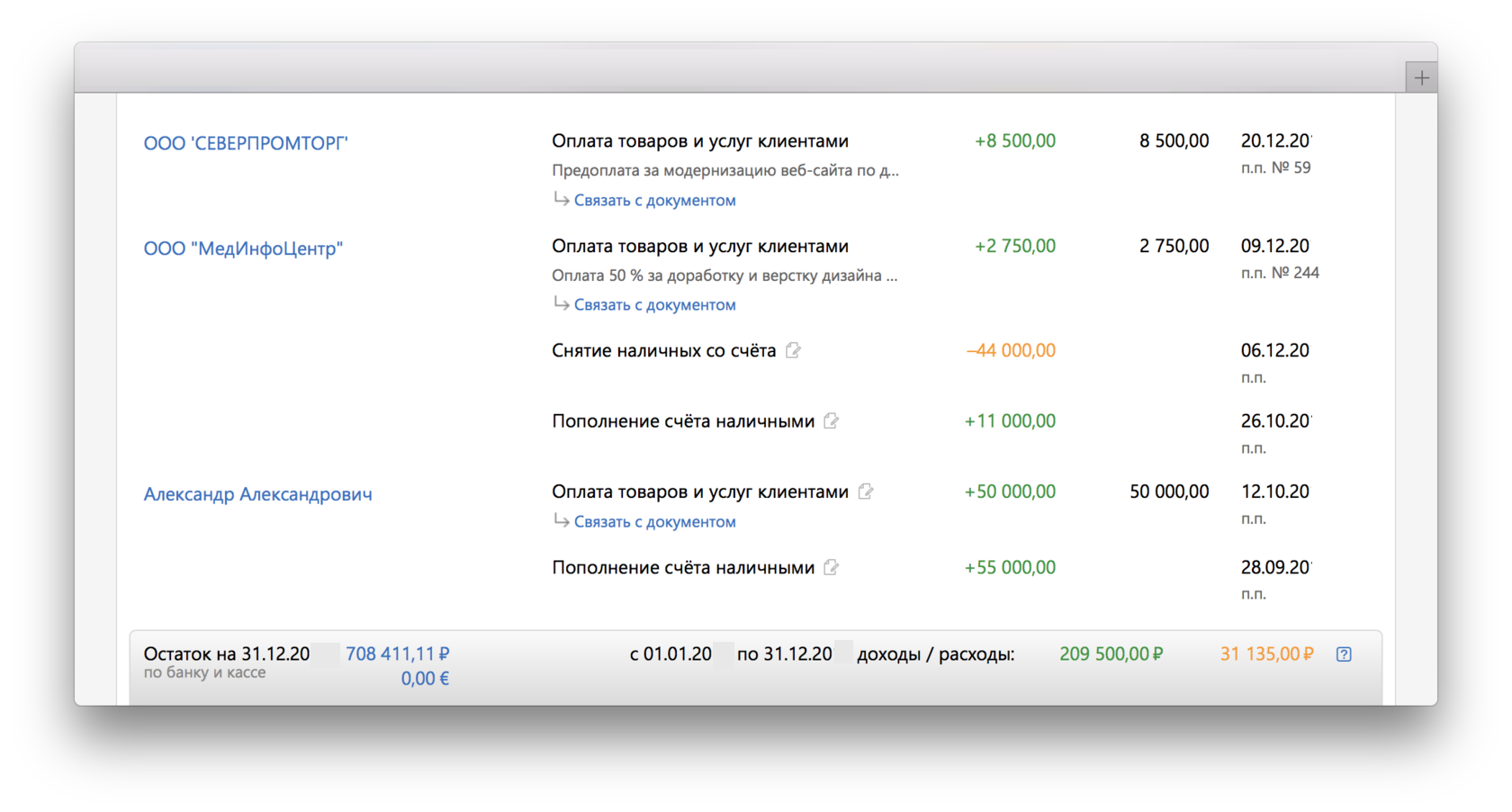Screen dimensions: 1512x812
Task: Open client ООО "МедИнфоЦентр"
Action: (x=243, y=248)
